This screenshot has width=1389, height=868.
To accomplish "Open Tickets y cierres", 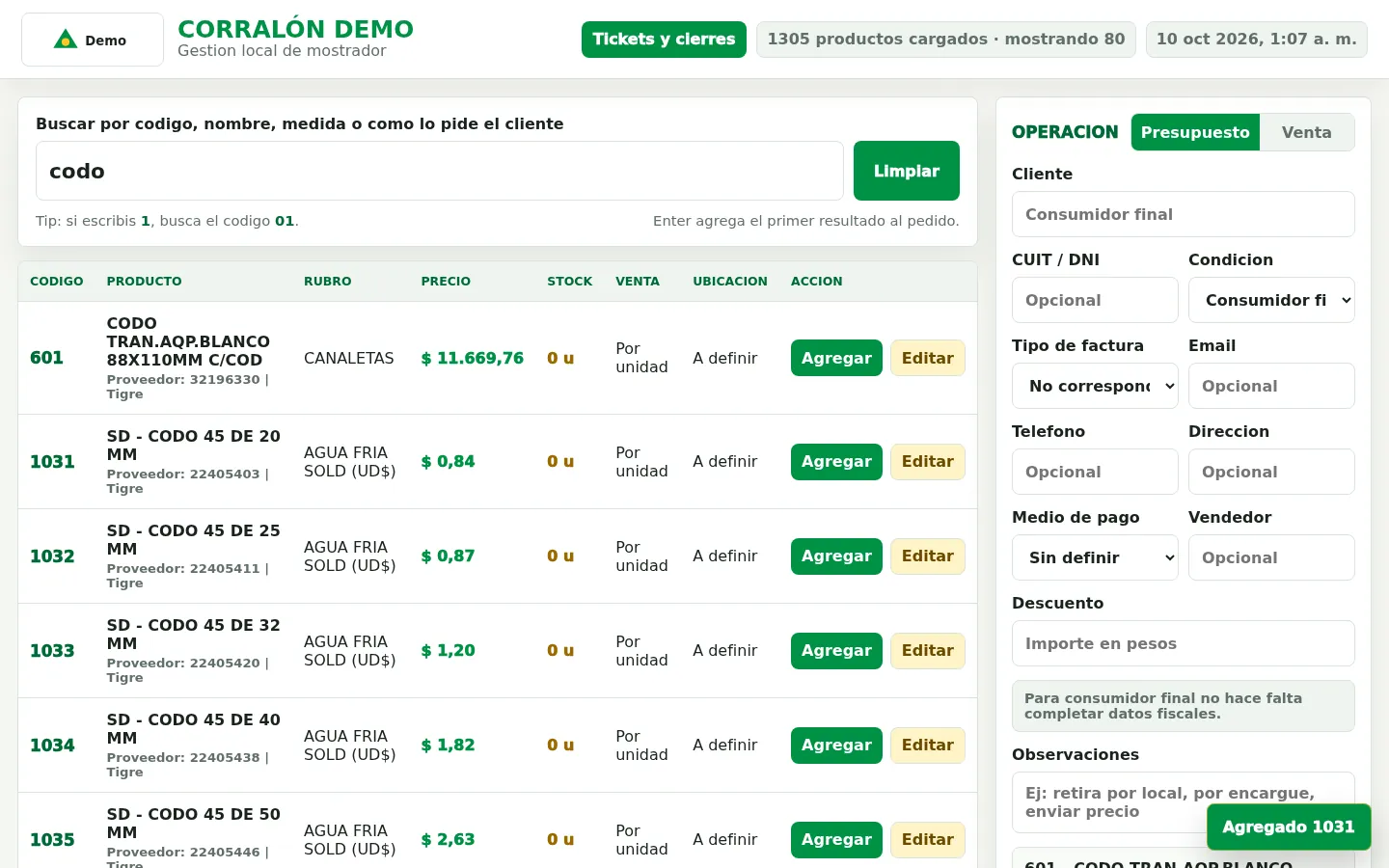I will 664,40.
